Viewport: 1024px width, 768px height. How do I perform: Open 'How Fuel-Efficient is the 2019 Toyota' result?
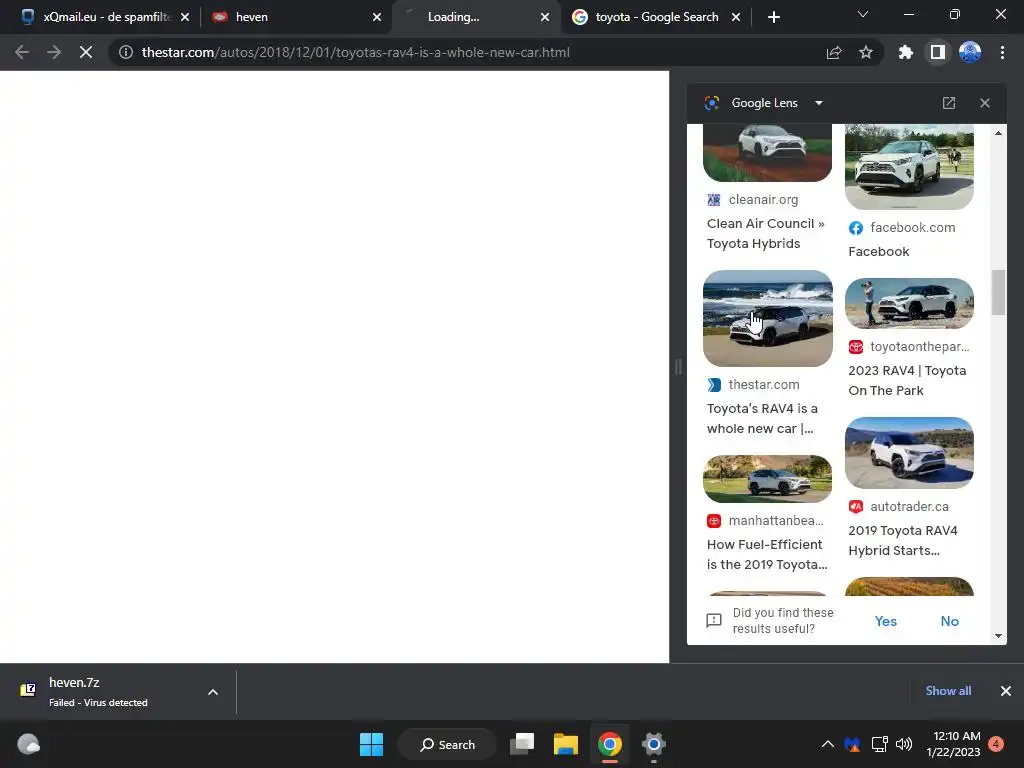(767, 554)
